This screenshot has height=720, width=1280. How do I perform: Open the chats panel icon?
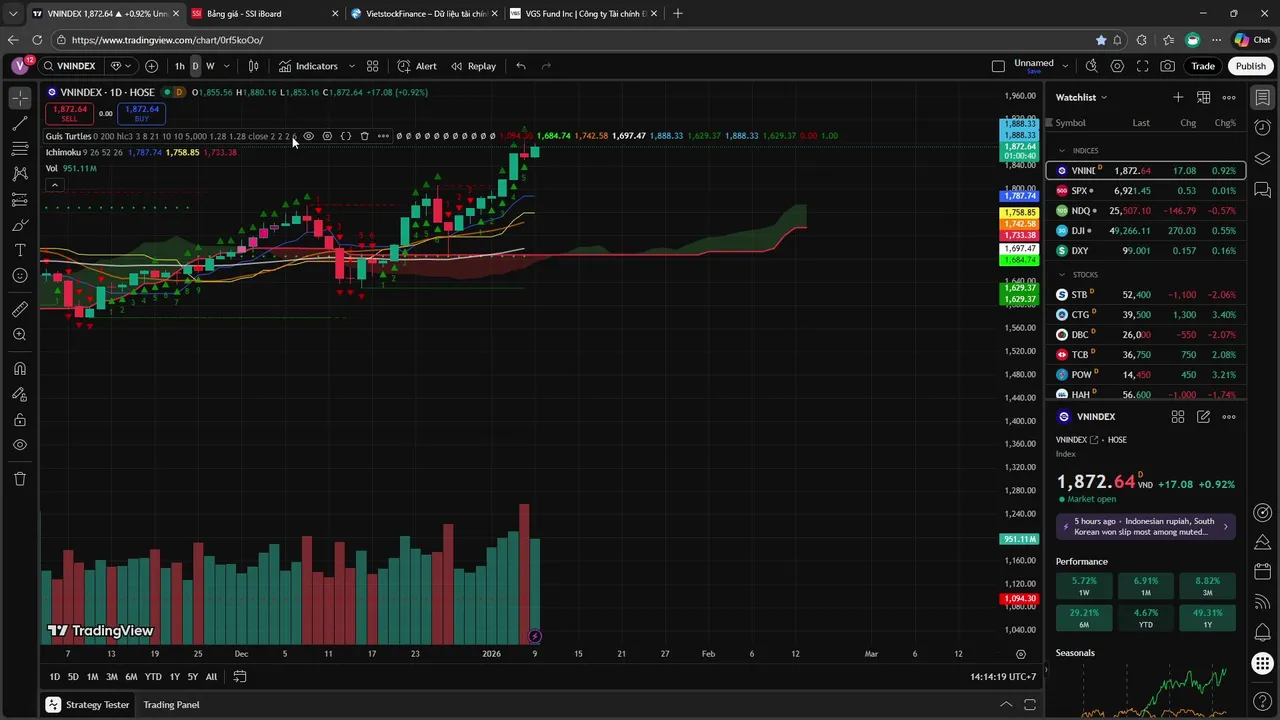pyautogui.click(x=1263, y=190)
